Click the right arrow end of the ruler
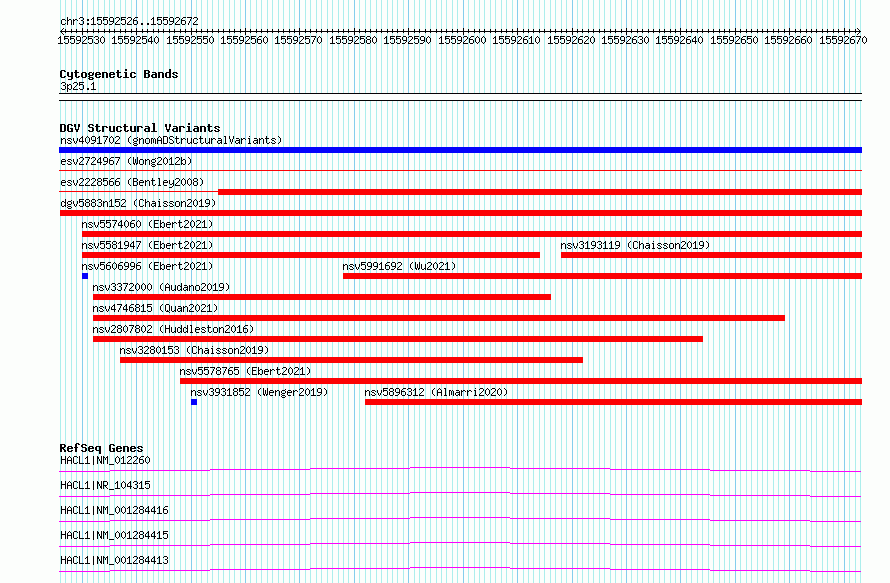 coord(859,31)
